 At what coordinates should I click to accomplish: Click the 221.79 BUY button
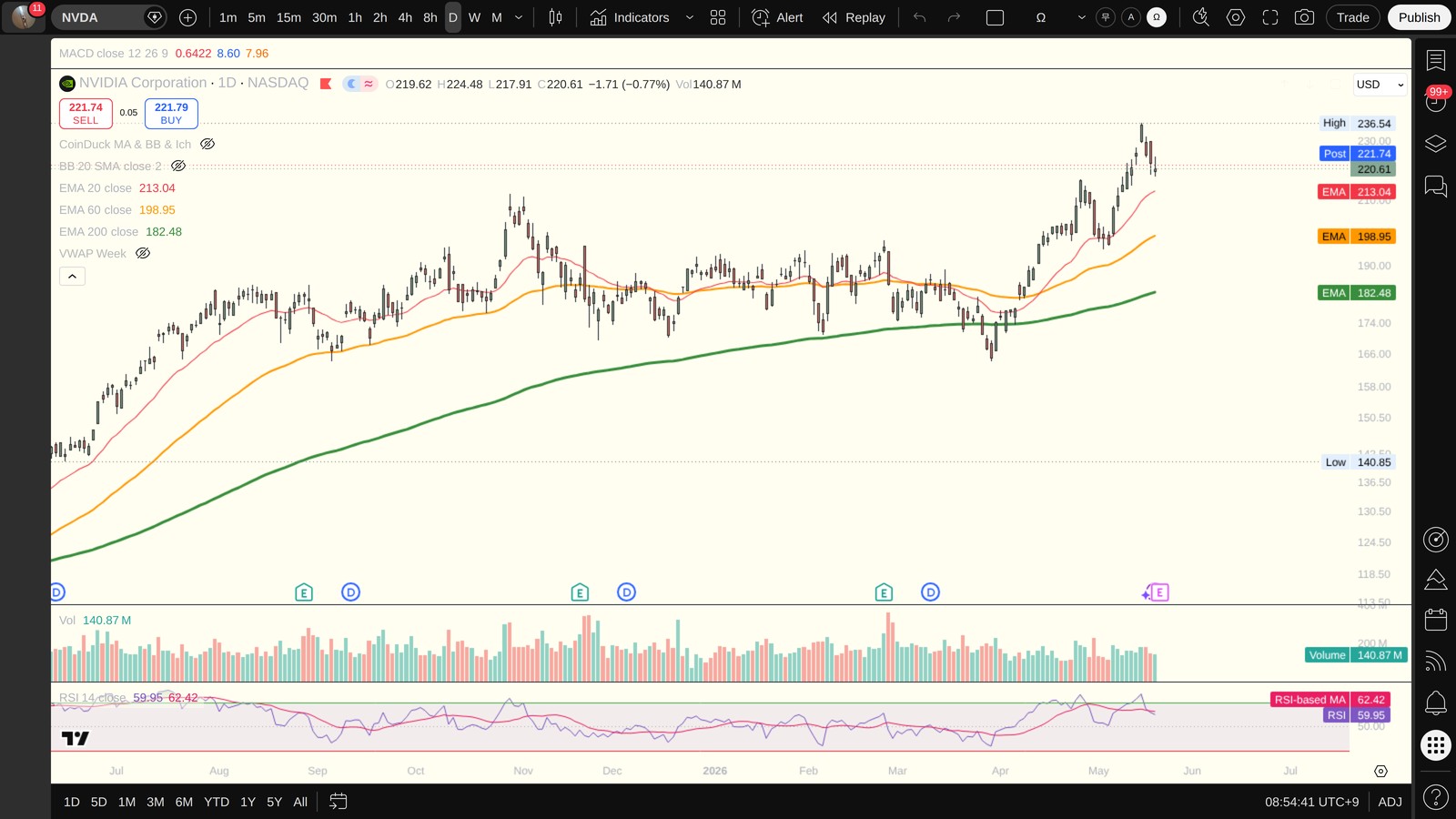[171, 114]
